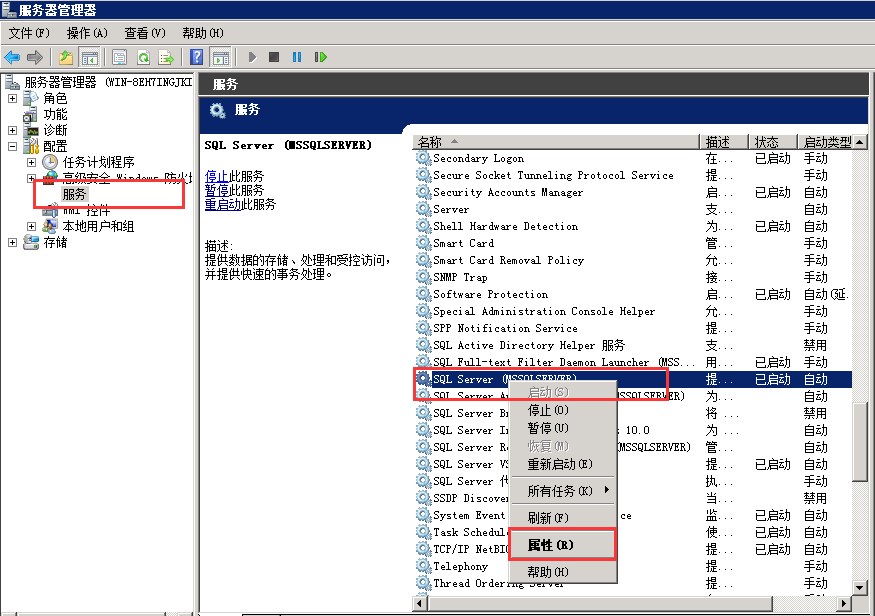Select the Security Accounts Manager service
This screenshot has height=616, width=875.
click(x=633, y=192)
